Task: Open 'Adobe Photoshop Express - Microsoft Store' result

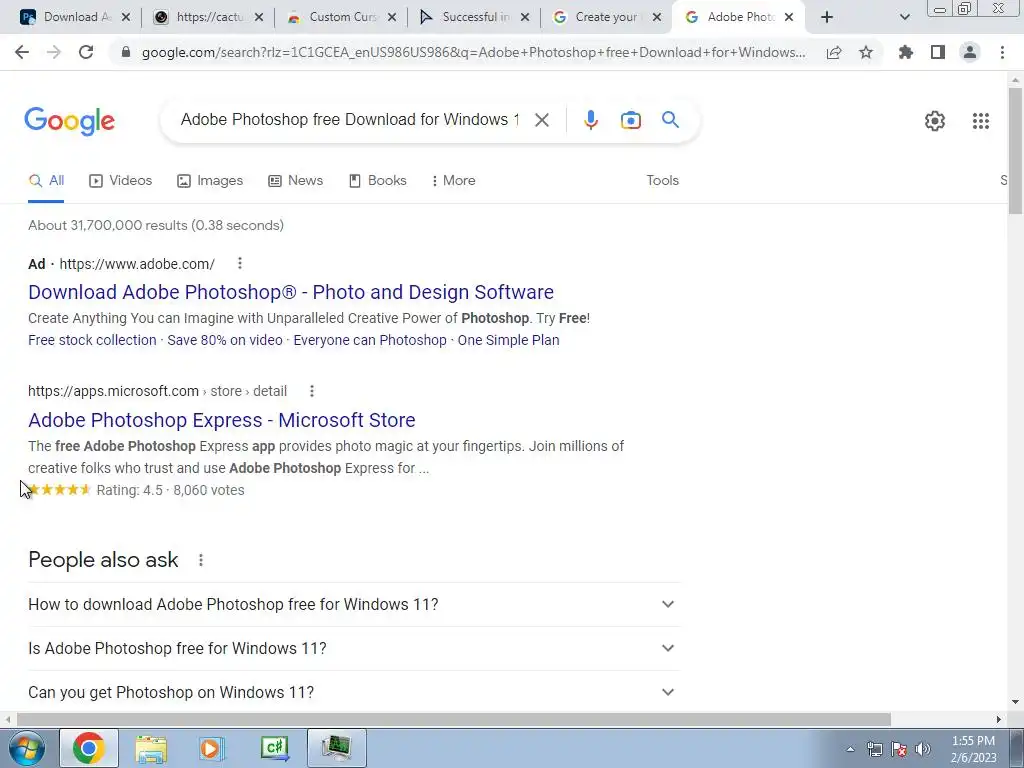Action: (221, 421)
